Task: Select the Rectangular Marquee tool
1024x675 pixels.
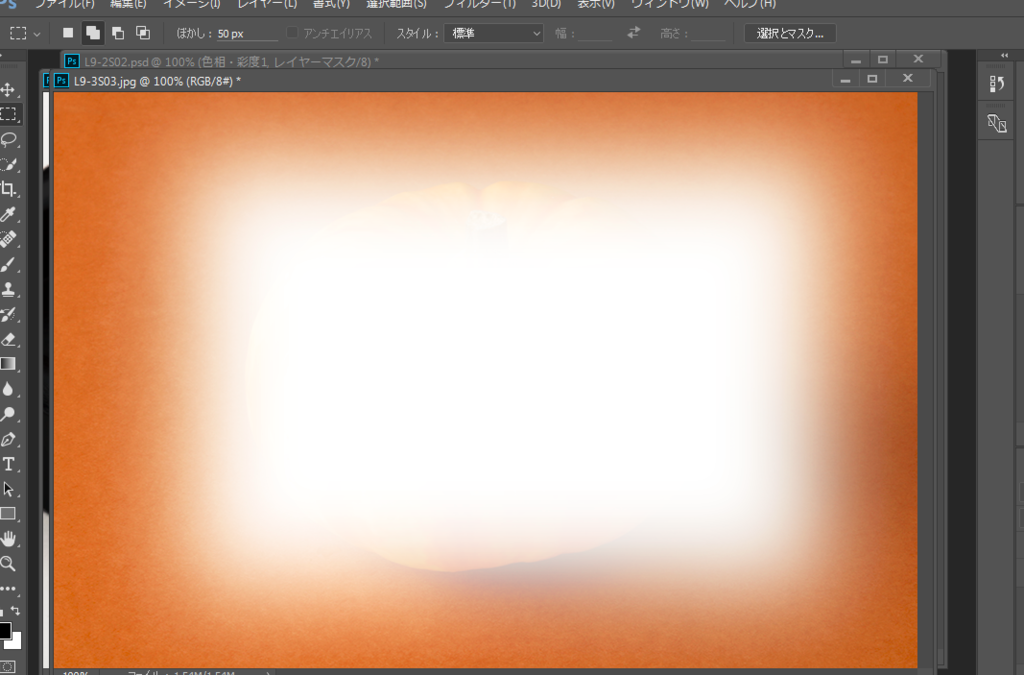Action: [8, 114]
